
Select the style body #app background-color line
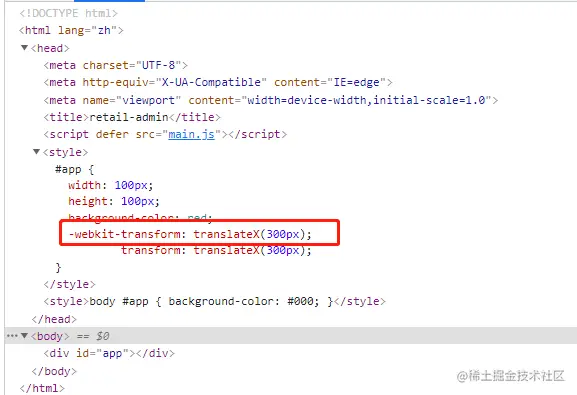tap(215, 301)
